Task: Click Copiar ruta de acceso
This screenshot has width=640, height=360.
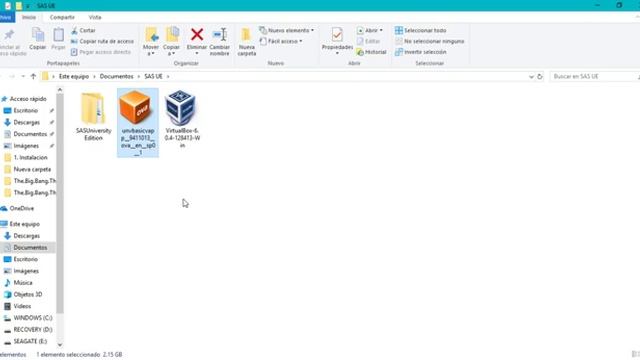Action: [102, 41]
